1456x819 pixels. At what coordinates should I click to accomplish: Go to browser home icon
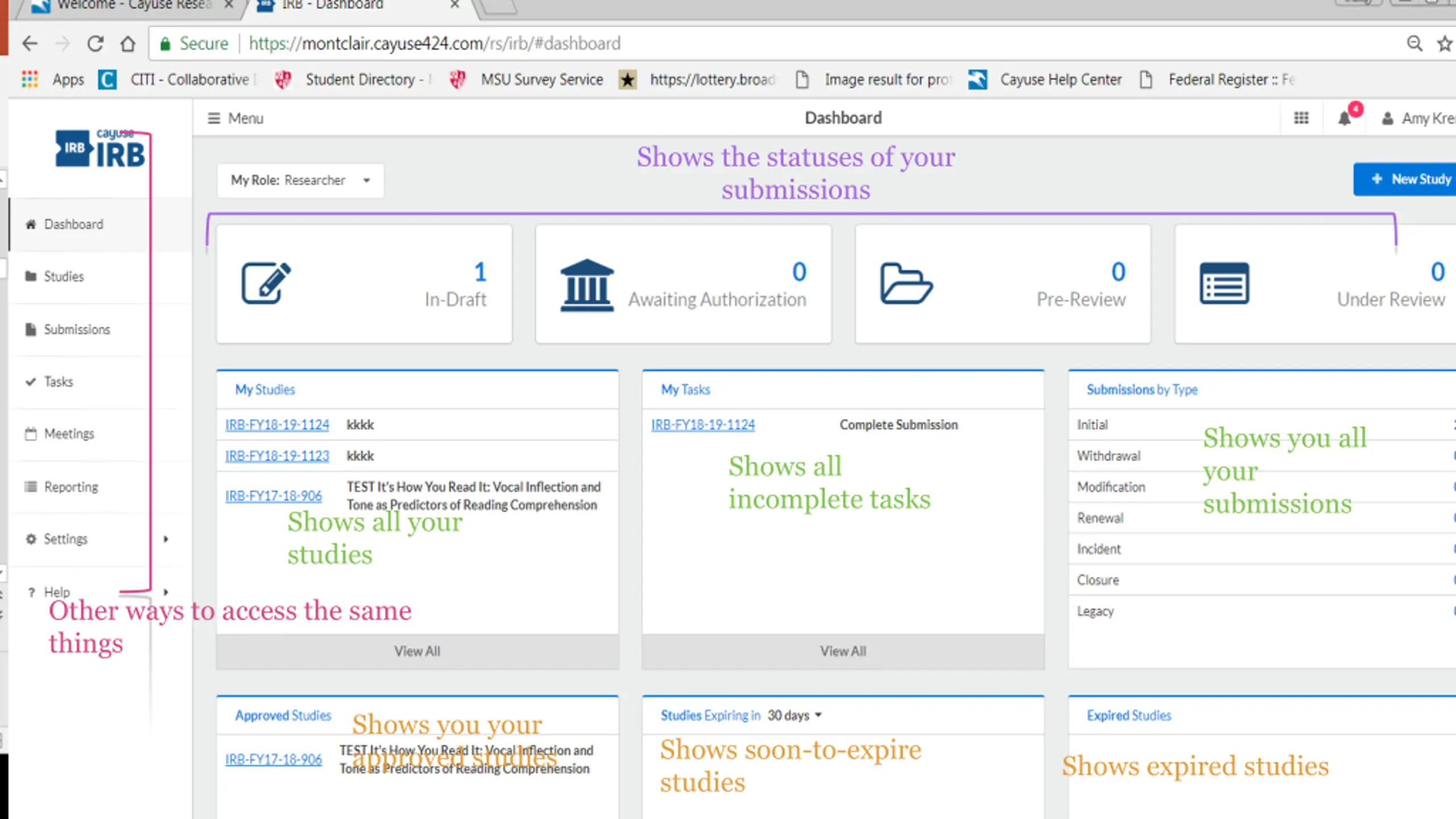(x=128, y=44)
